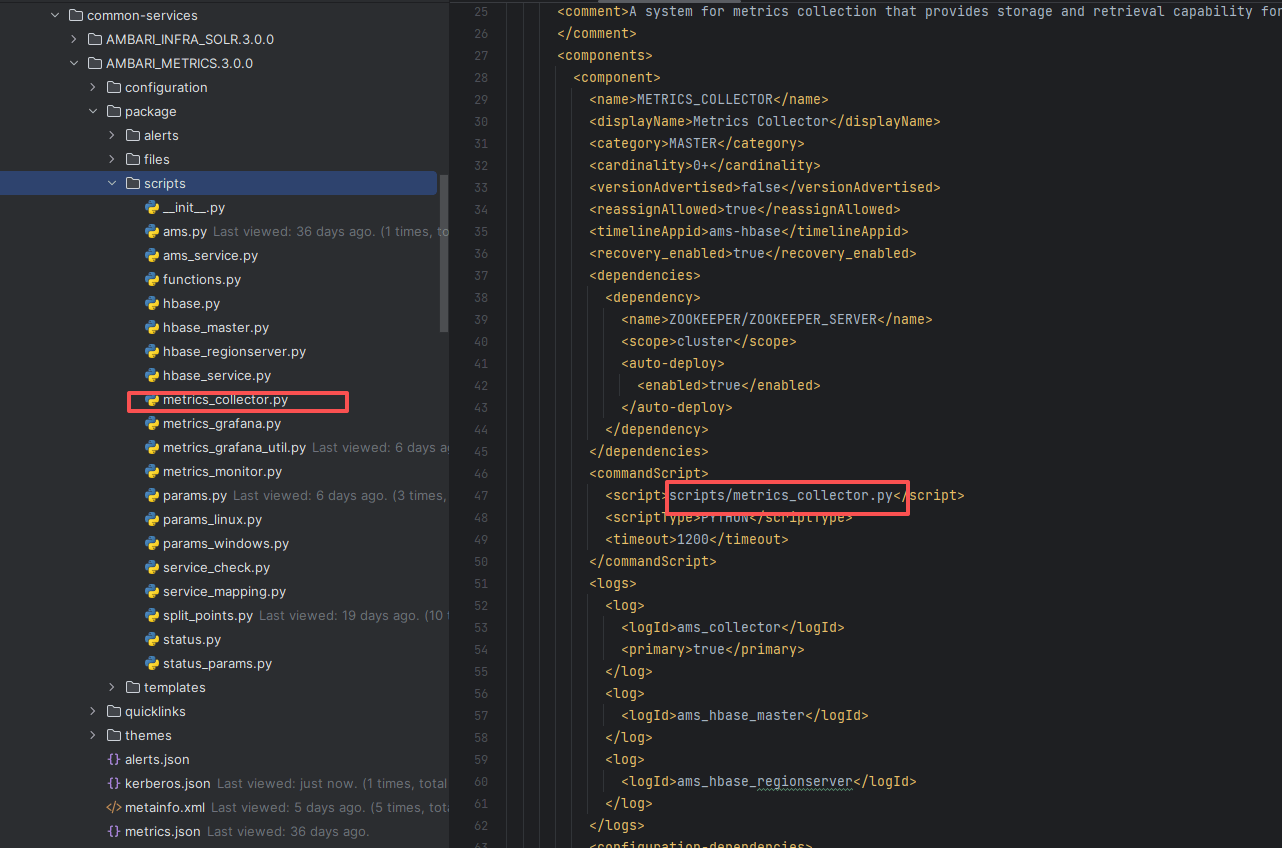The width and height of the screenshot is (1282, 848).
Task: Click ams_collector logId text
Action: pos(729,628)
